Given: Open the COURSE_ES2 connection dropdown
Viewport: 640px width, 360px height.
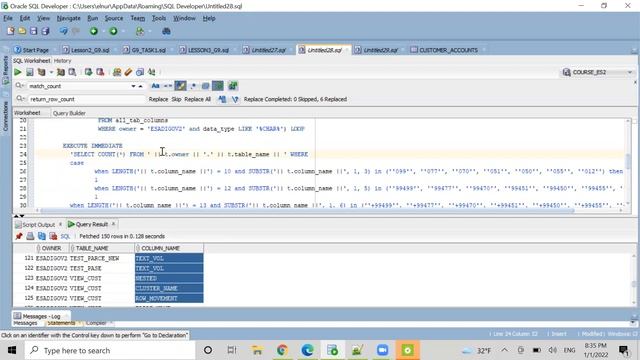Looking at the screenshot, I should click(630, 72).
